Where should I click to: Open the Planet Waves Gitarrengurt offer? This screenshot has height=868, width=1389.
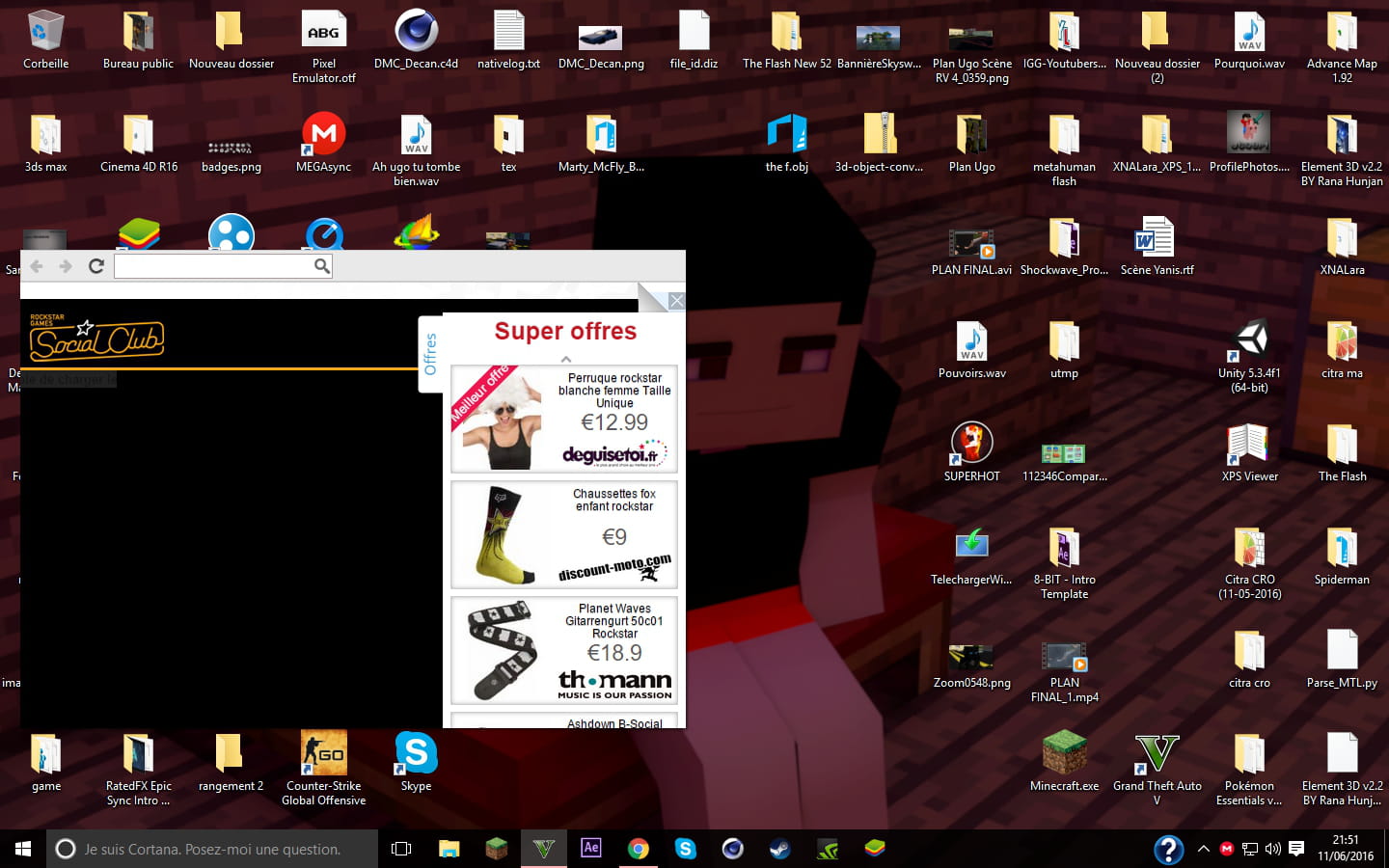[564, 650]
